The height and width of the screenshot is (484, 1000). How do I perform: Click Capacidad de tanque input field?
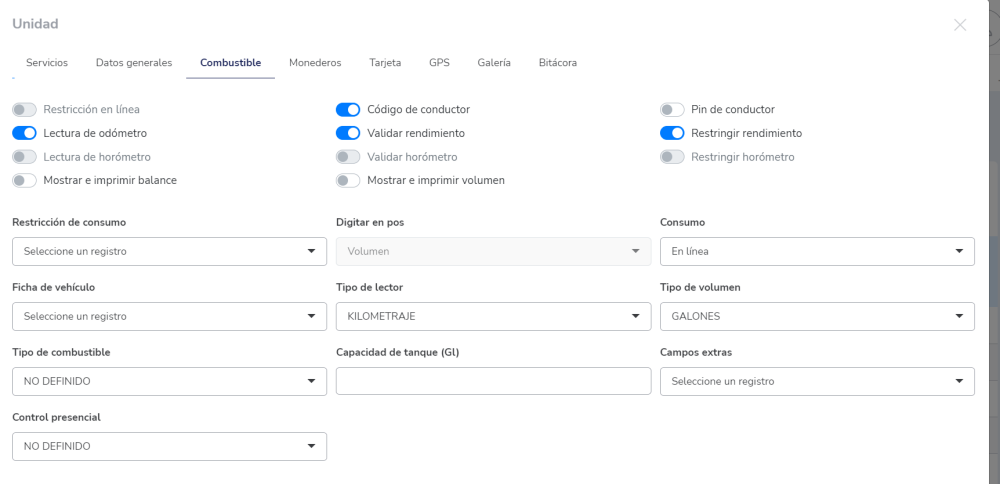click(x=493, y=382)
